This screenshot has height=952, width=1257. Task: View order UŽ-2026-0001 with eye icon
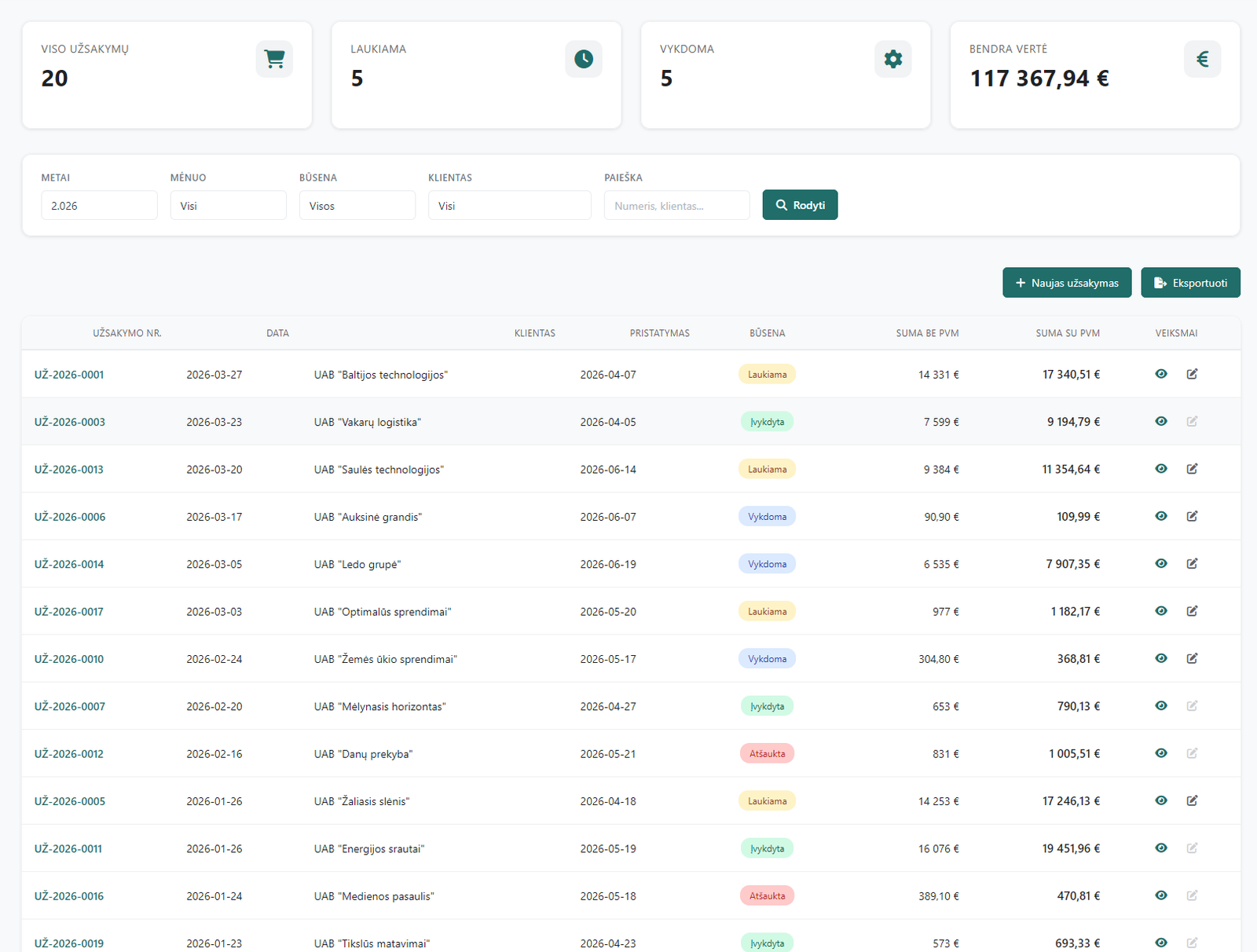tap(1161, 374)
